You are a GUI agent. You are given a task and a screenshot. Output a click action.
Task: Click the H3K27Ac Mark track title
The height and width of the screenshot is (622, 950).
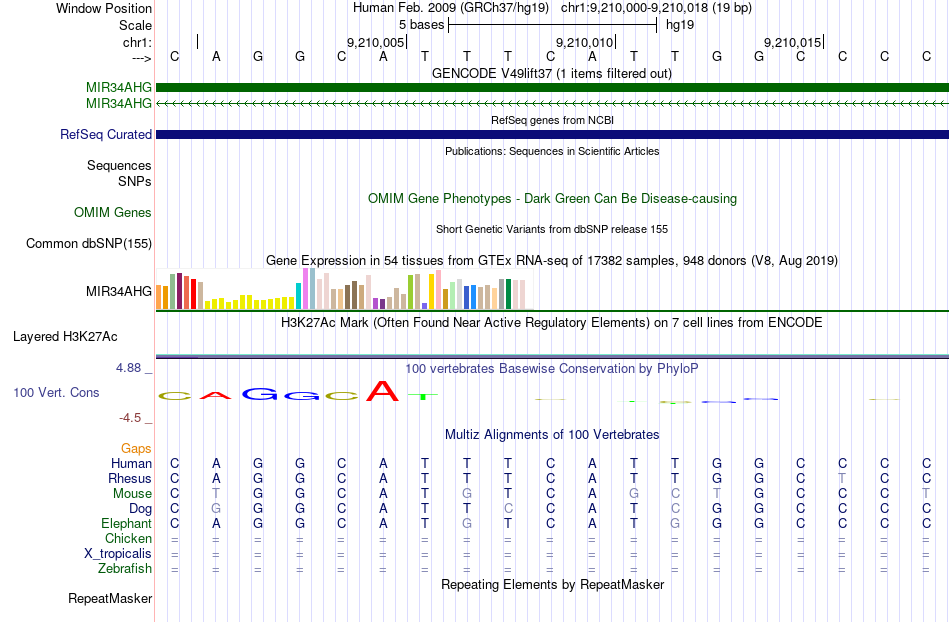pos(552,322)
